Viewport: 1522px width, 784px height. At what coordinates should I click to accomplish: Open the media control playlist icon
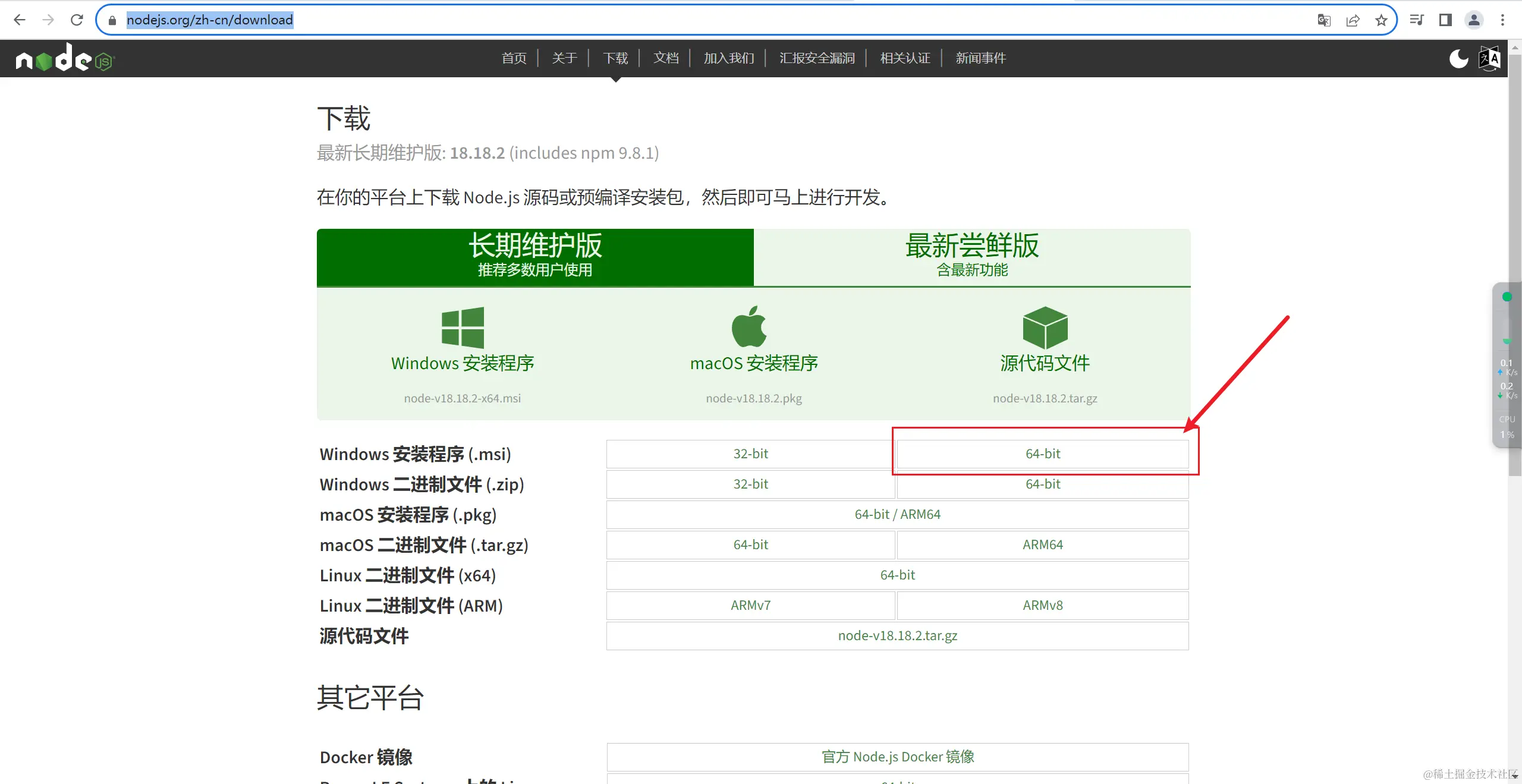pyautogui.click(x=1417, y=20)
